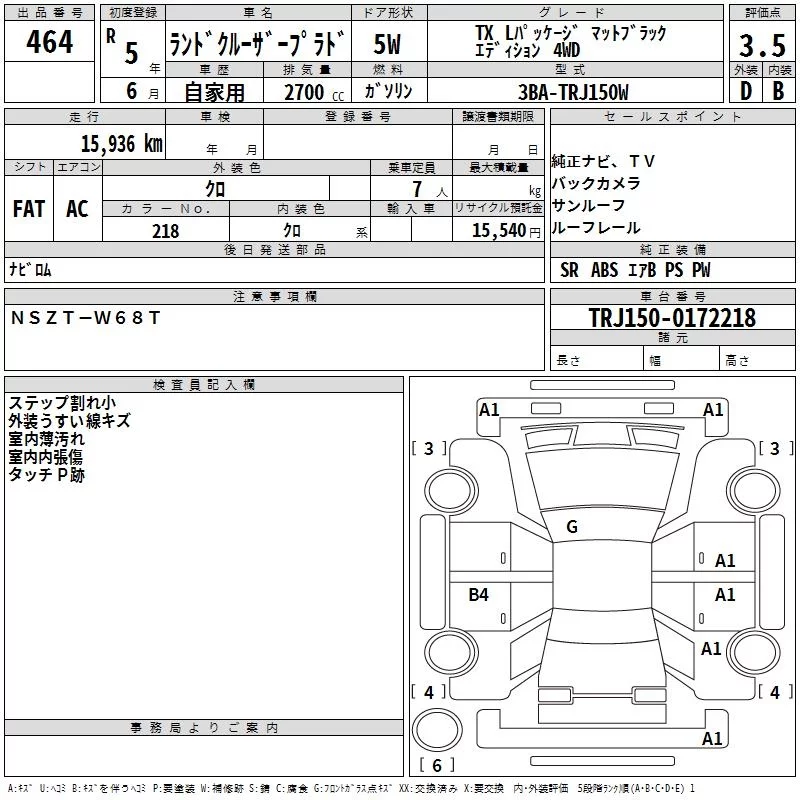Click the color number 218
This screenshot has width=800, height=800.
(x=165, y=231)
